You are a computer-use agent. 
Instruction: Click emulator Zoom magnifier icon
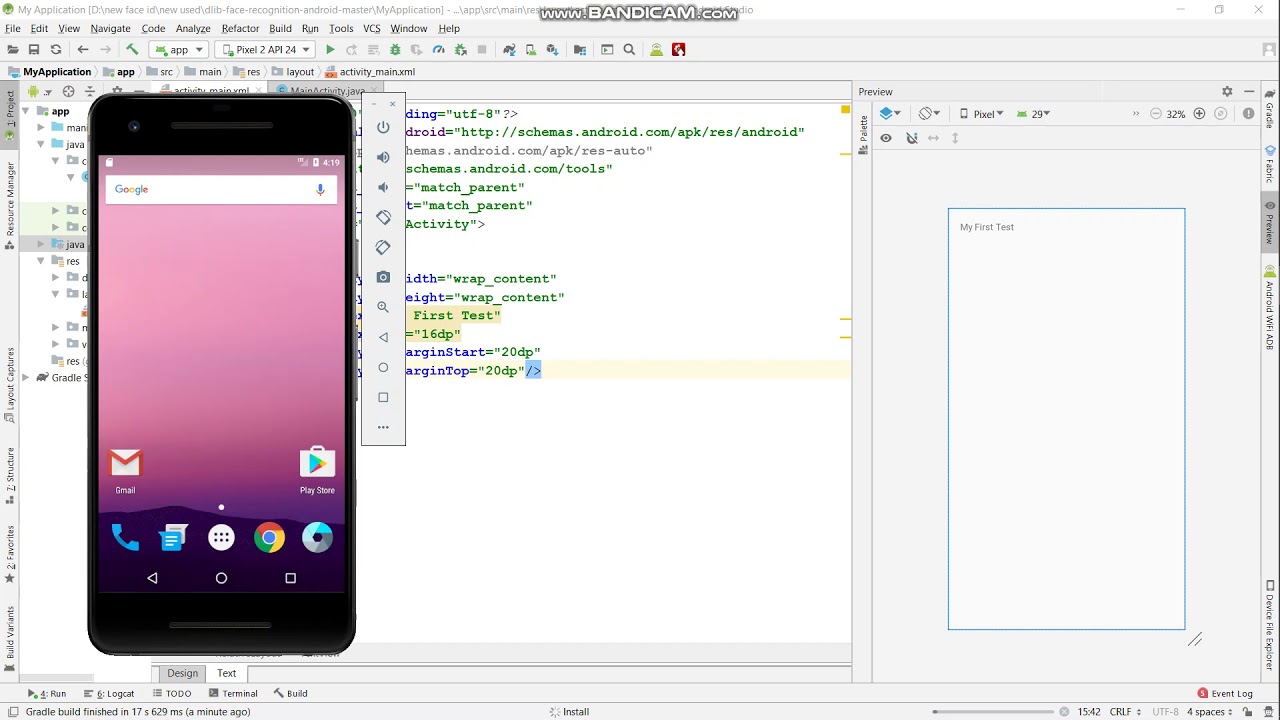click(383, 307)
